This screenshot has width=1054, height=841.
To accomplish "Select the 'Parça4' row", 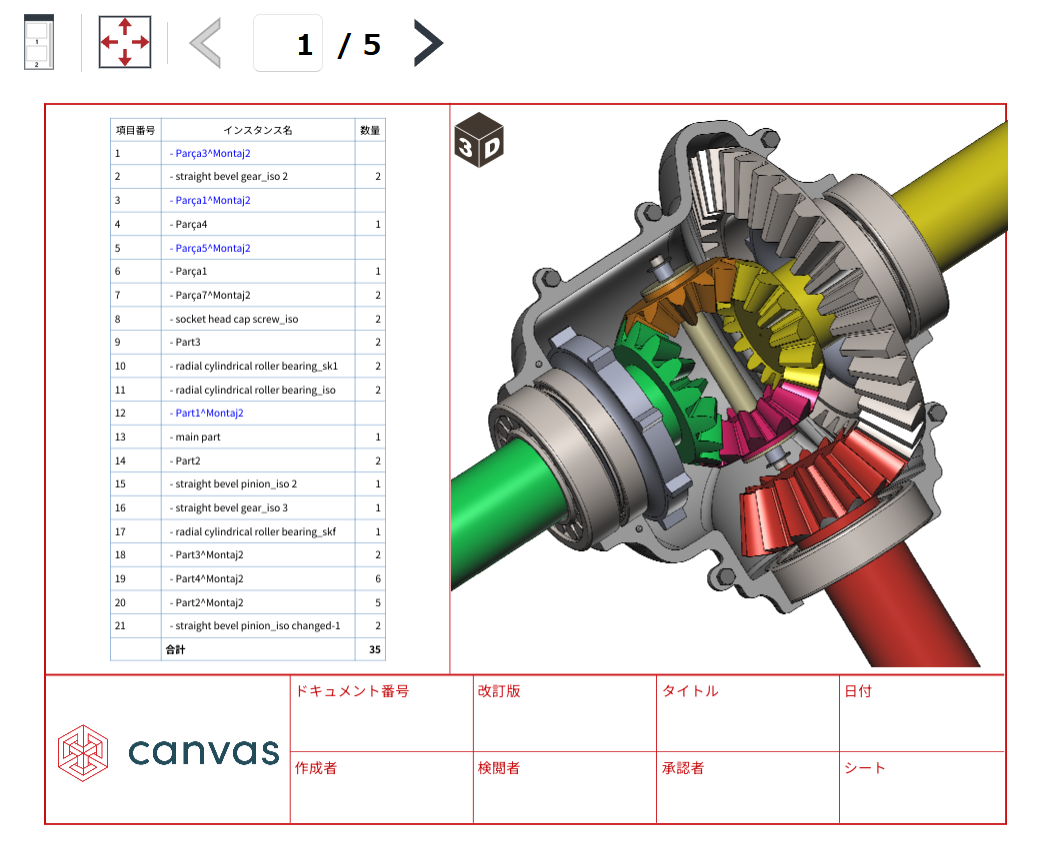I will [x=248, y=225].
